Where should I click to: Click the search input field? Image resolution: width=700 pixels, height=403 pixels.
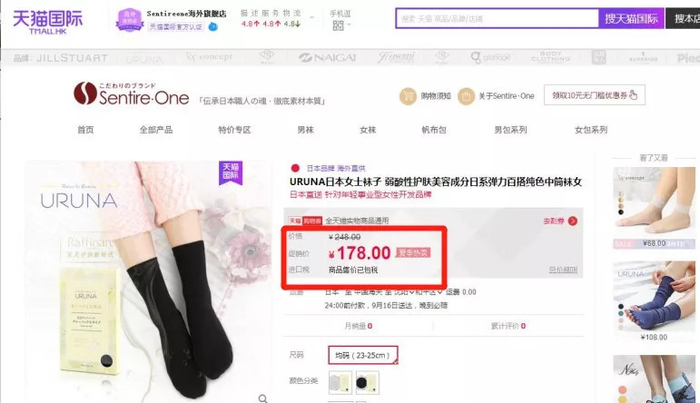click(x=497, y=19)
